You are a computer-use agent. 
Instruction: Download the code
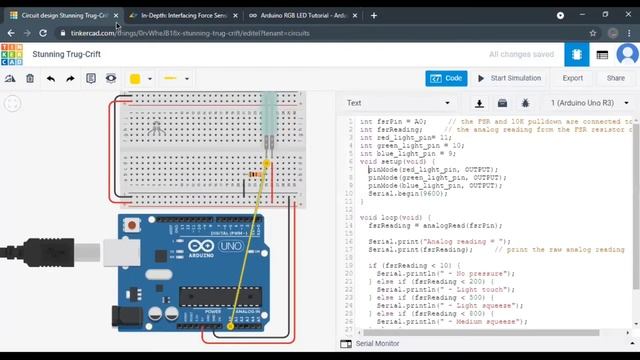click(x=480, y=103)
